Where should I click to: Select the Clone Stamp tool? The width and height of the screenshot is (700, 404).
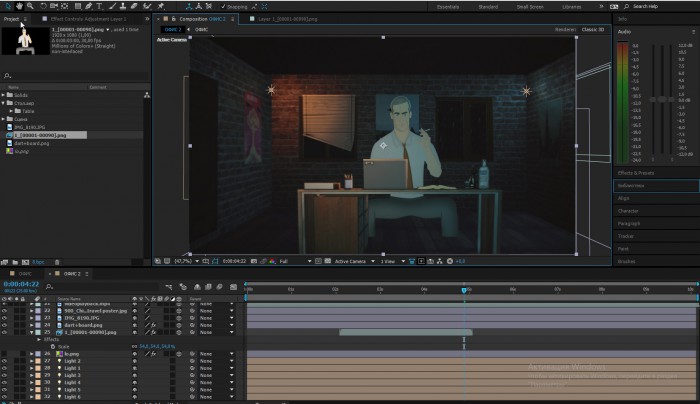(x=123, y=6)
